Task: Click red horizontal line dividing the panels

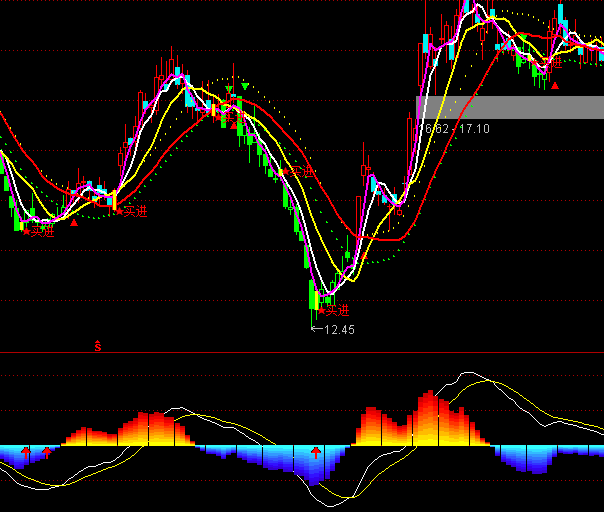Action: pyautogui.click(x=300, y=353)
